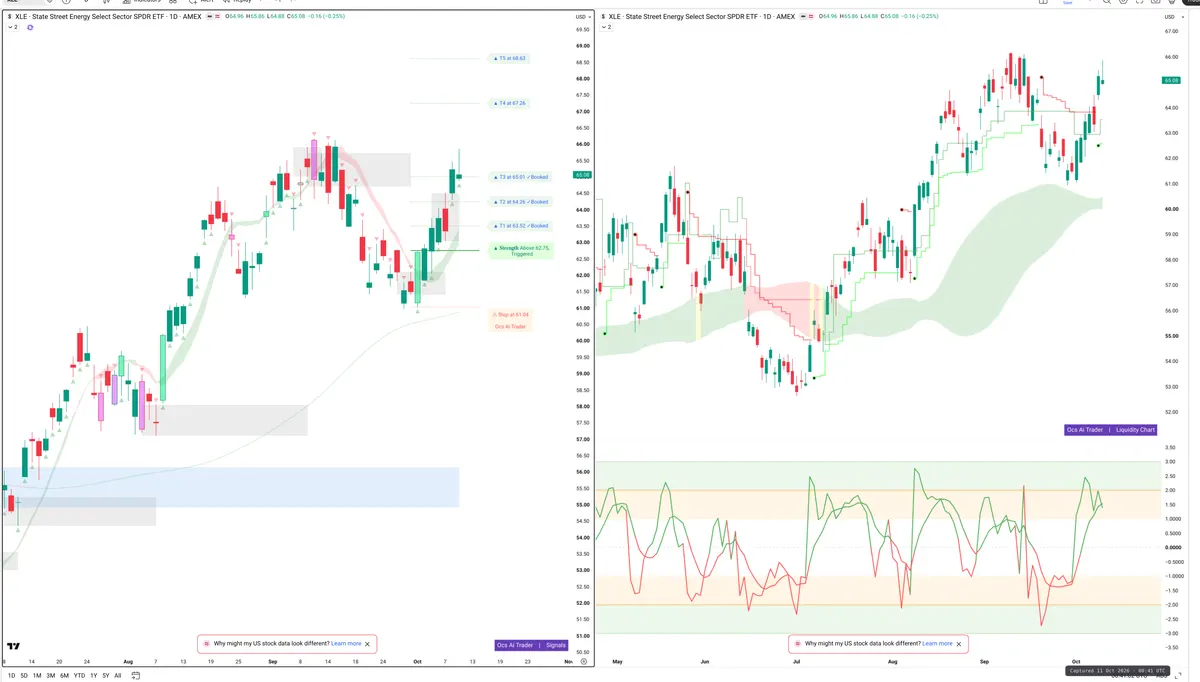Set time range to 3M
The height and width of the screenshot is (682, 1200).
[x=51, y=676]
